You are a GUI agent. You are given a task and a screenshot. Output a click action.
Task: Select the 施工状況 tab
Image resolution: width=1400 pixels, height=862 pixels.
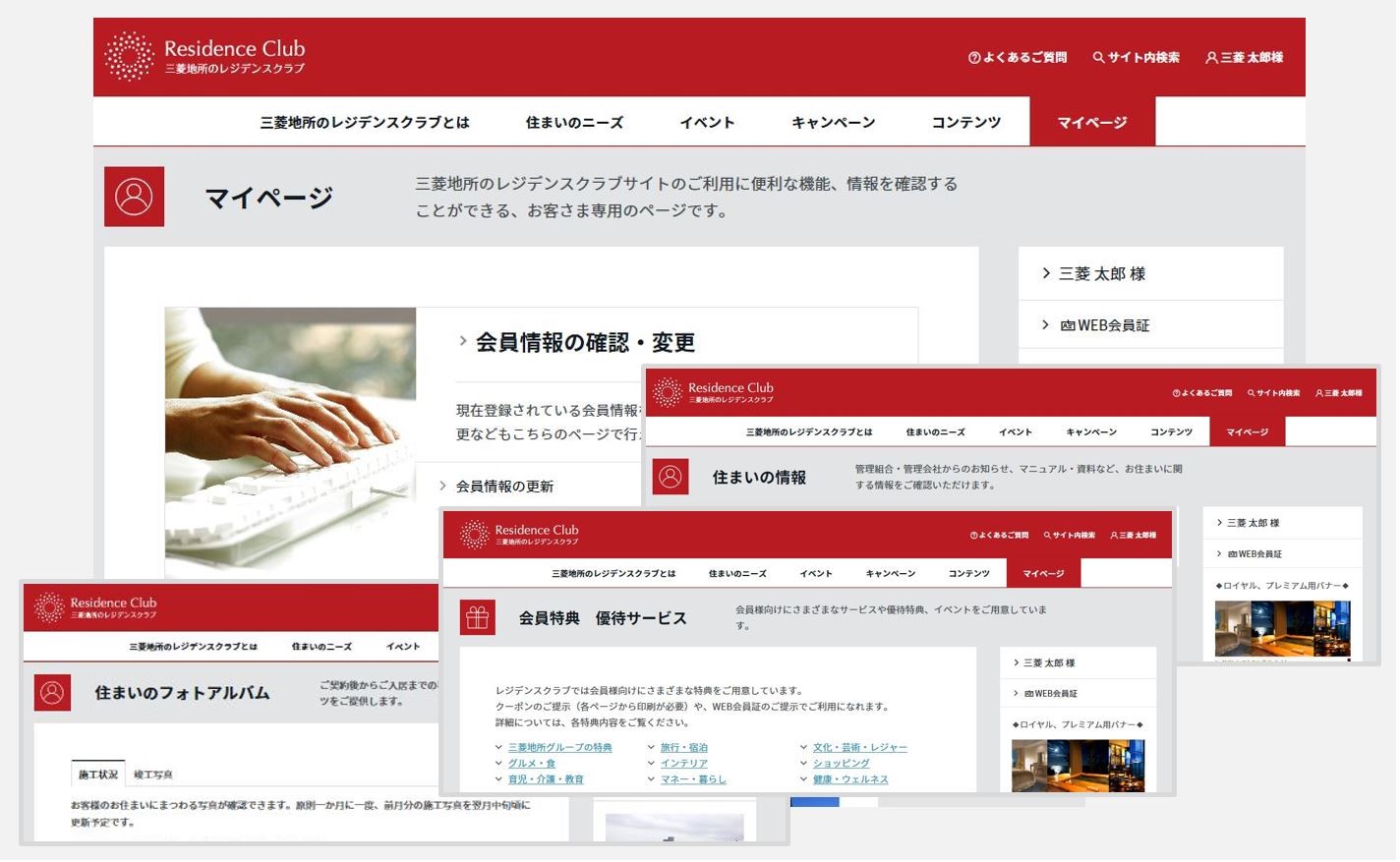(98, 775)
